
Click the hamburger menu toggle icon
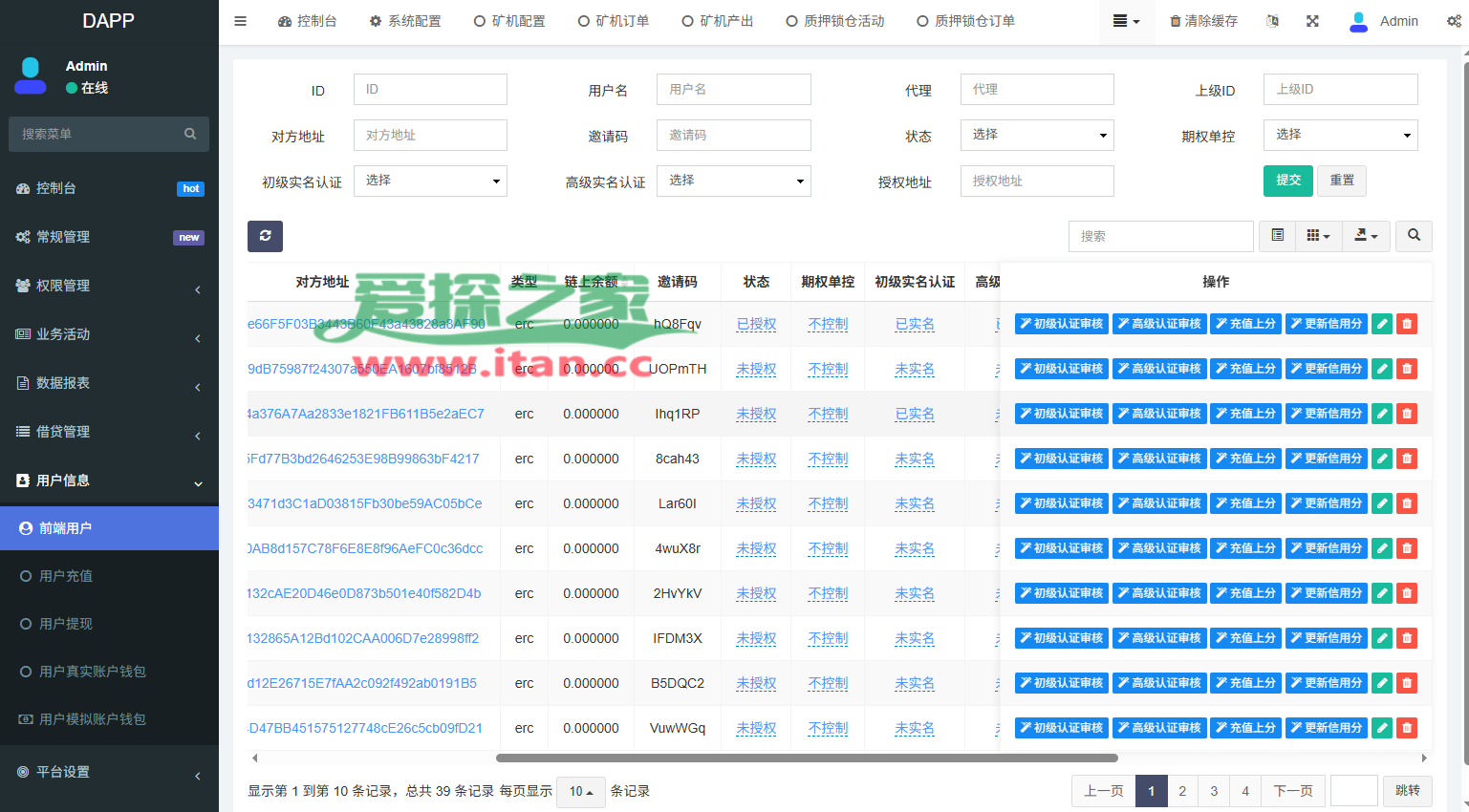[x=241, y=21]
